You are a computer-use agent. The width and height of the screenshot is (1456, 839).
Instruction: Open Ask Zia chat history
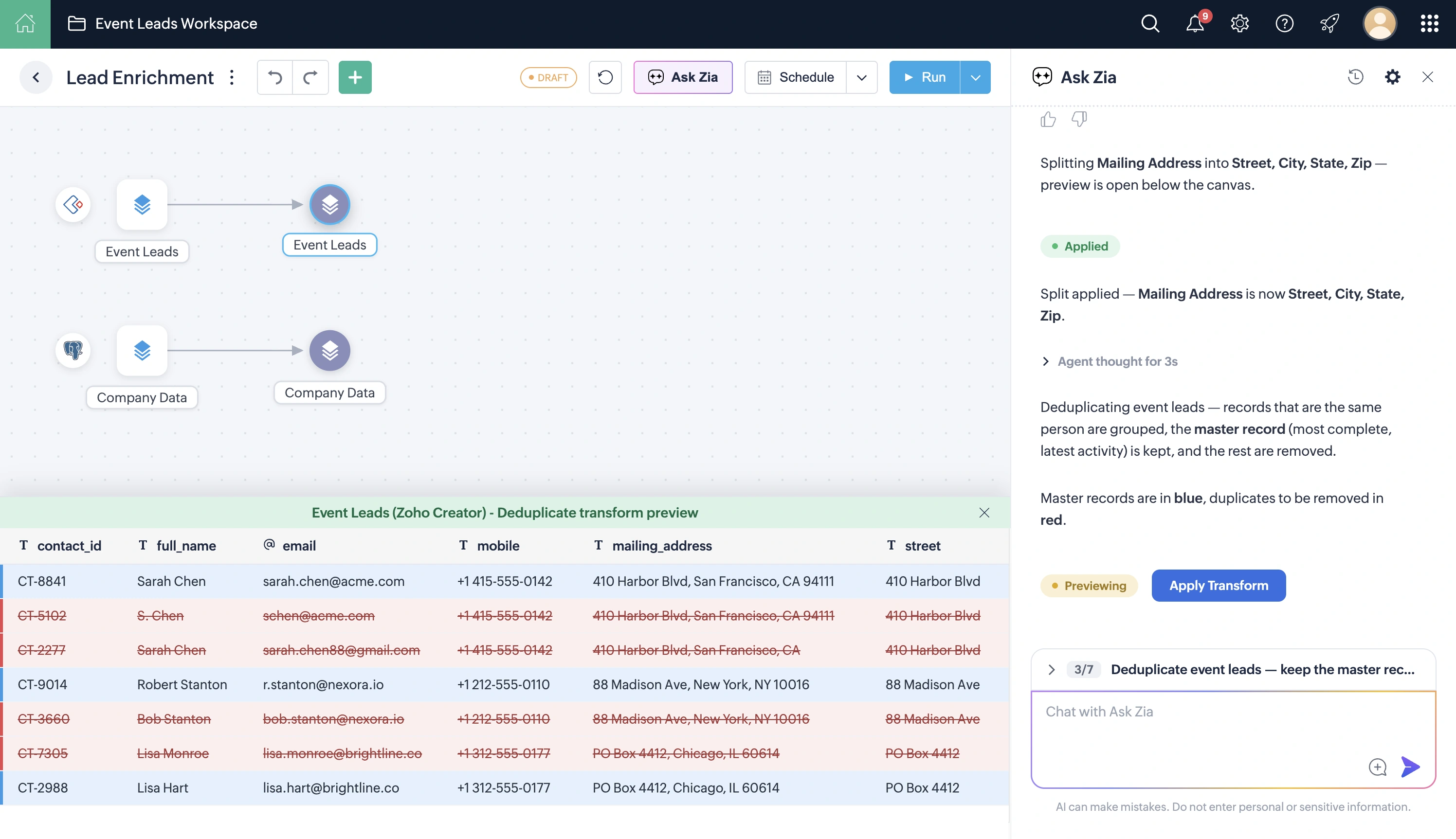1355,77
